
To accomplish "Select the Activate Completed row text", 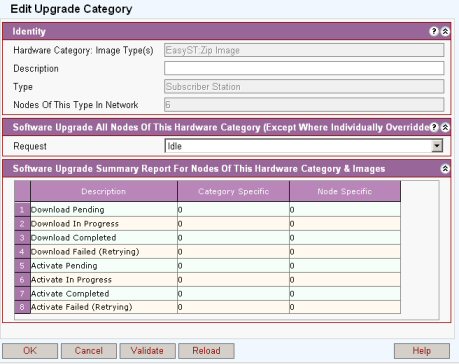I will pyautogui.click(x=70, y=294).
